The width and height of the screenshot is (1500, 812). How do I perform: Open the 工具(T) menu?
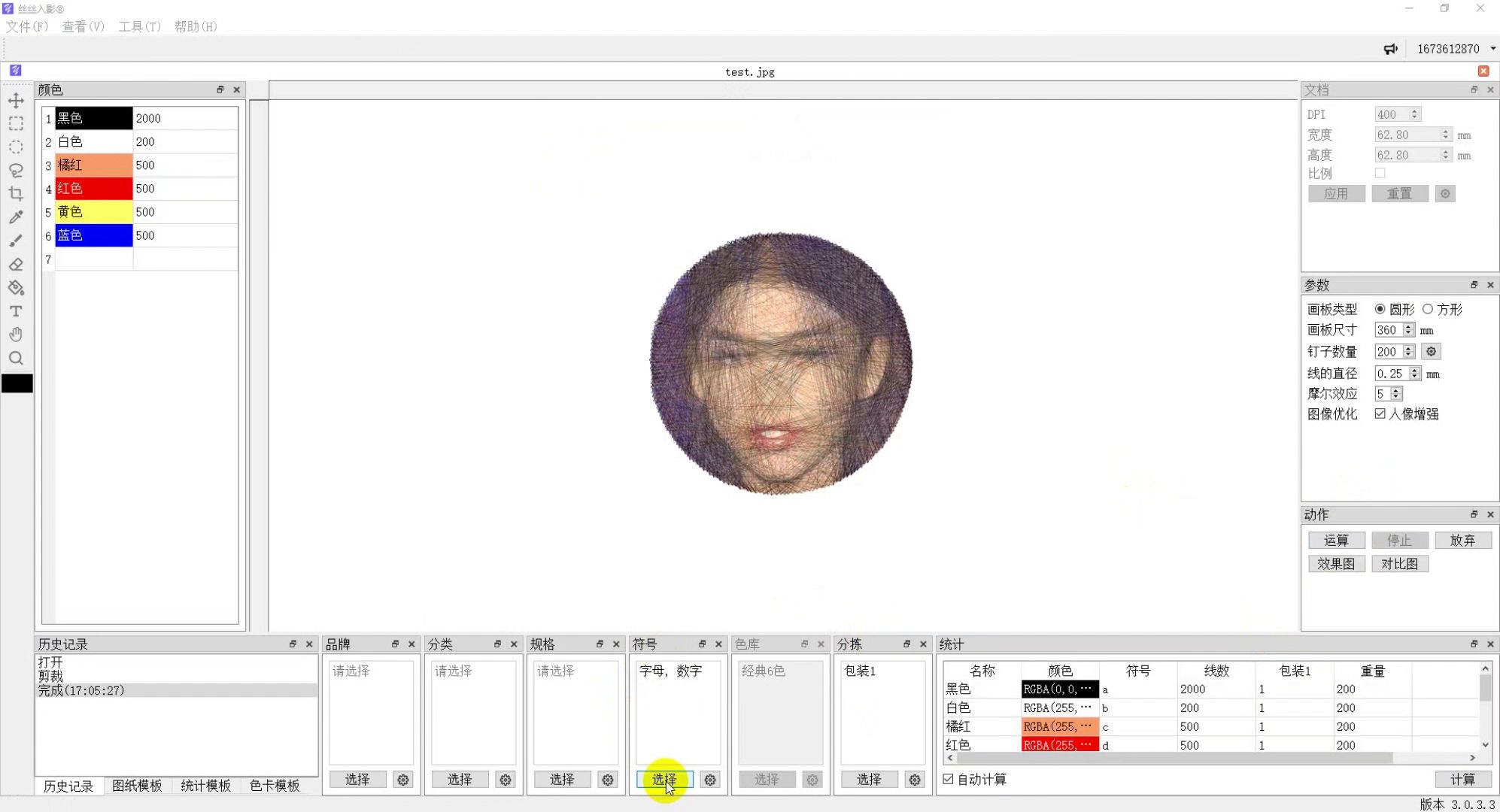pos(139,26)
